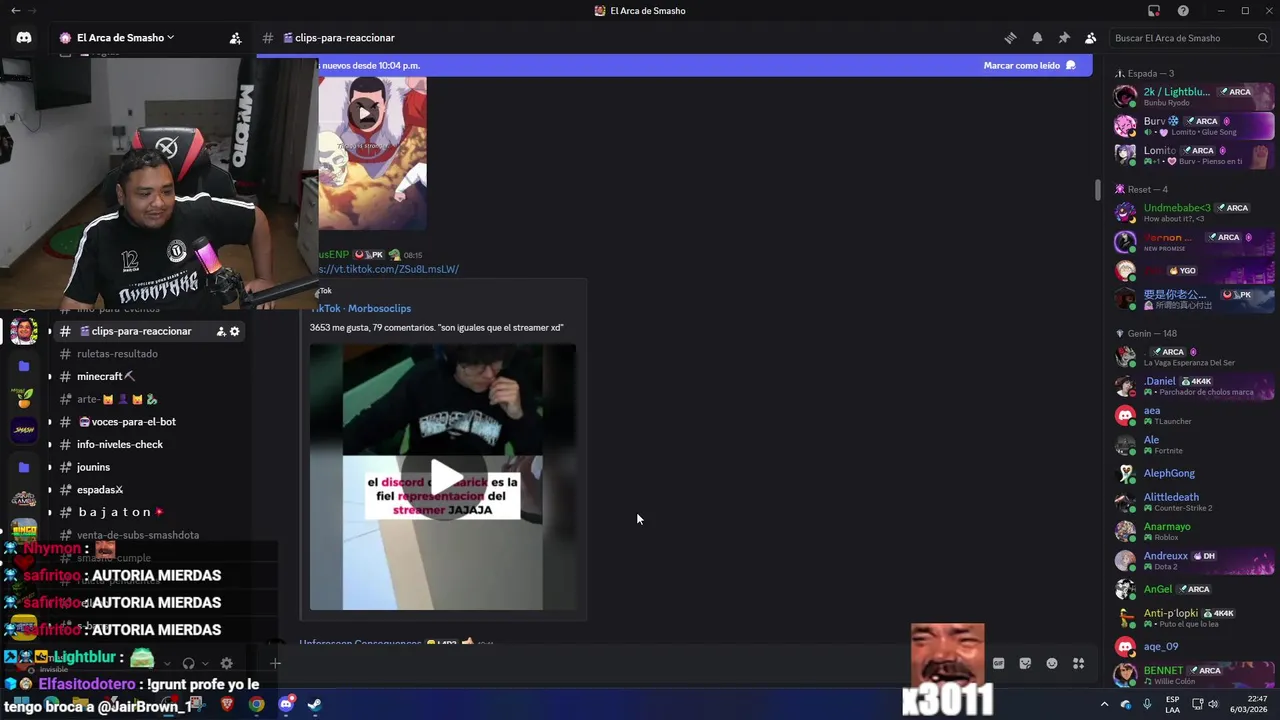Expand the b a j a t o n arrow
Screen dimensions: 1280x720
[x=50, y=513]
